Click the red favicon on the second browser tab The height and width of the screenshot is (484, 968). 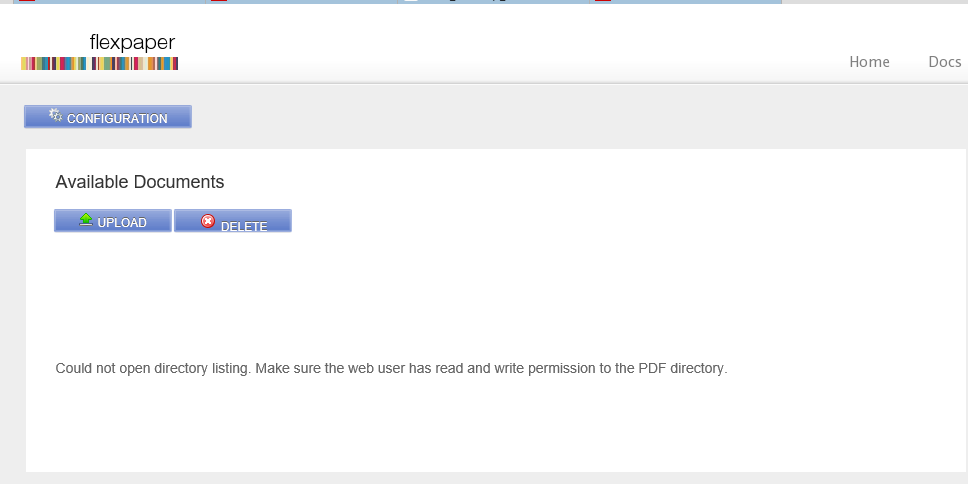[219, 1]
